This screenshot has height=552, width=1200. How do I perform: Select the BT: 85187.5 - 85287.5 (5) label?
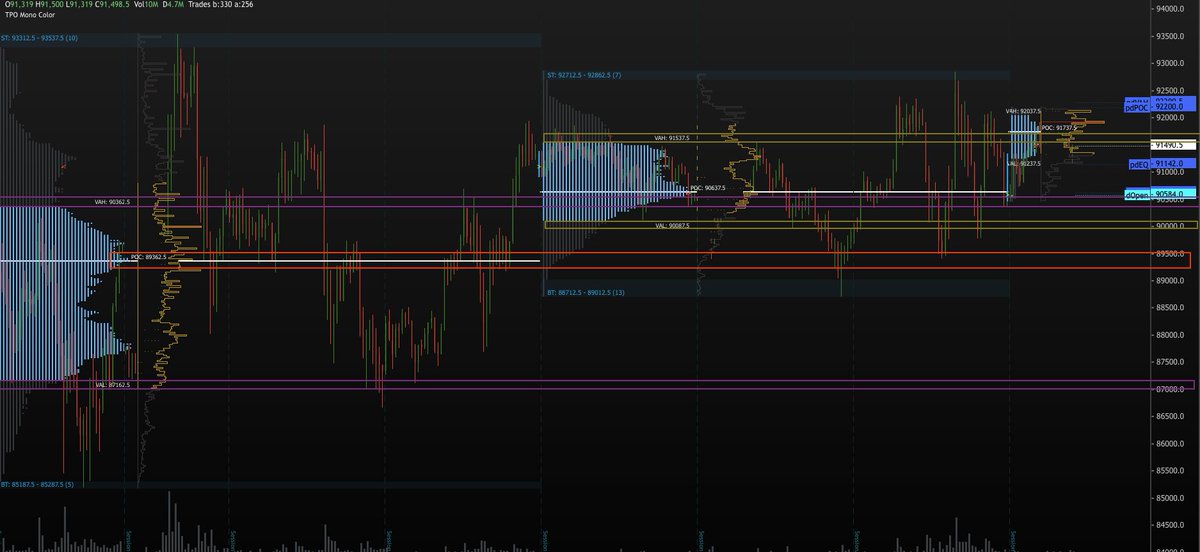[38, 484]
